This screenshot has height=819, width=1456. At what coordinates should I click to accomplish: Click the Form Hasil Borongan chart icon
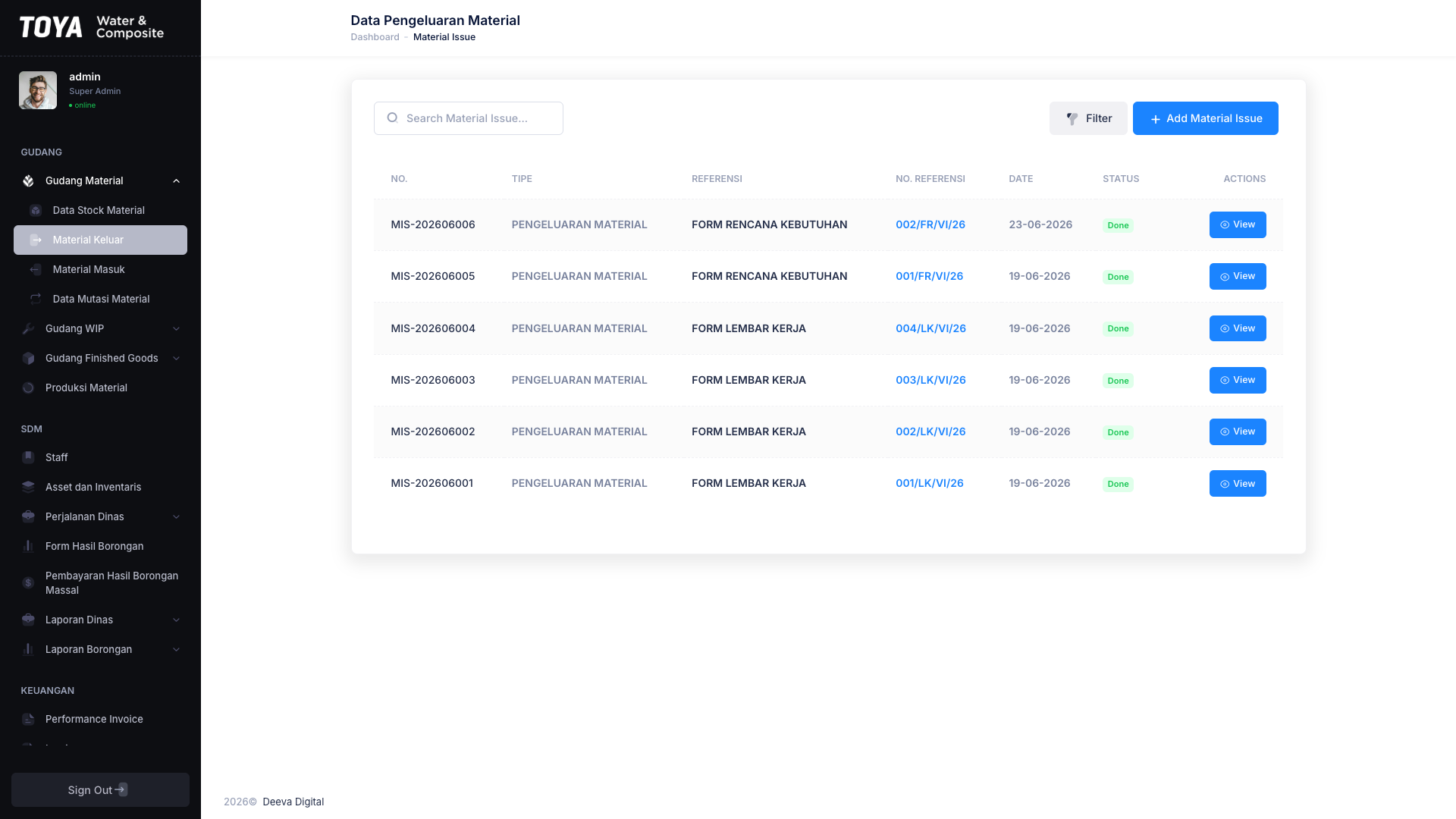click(28, 547)
